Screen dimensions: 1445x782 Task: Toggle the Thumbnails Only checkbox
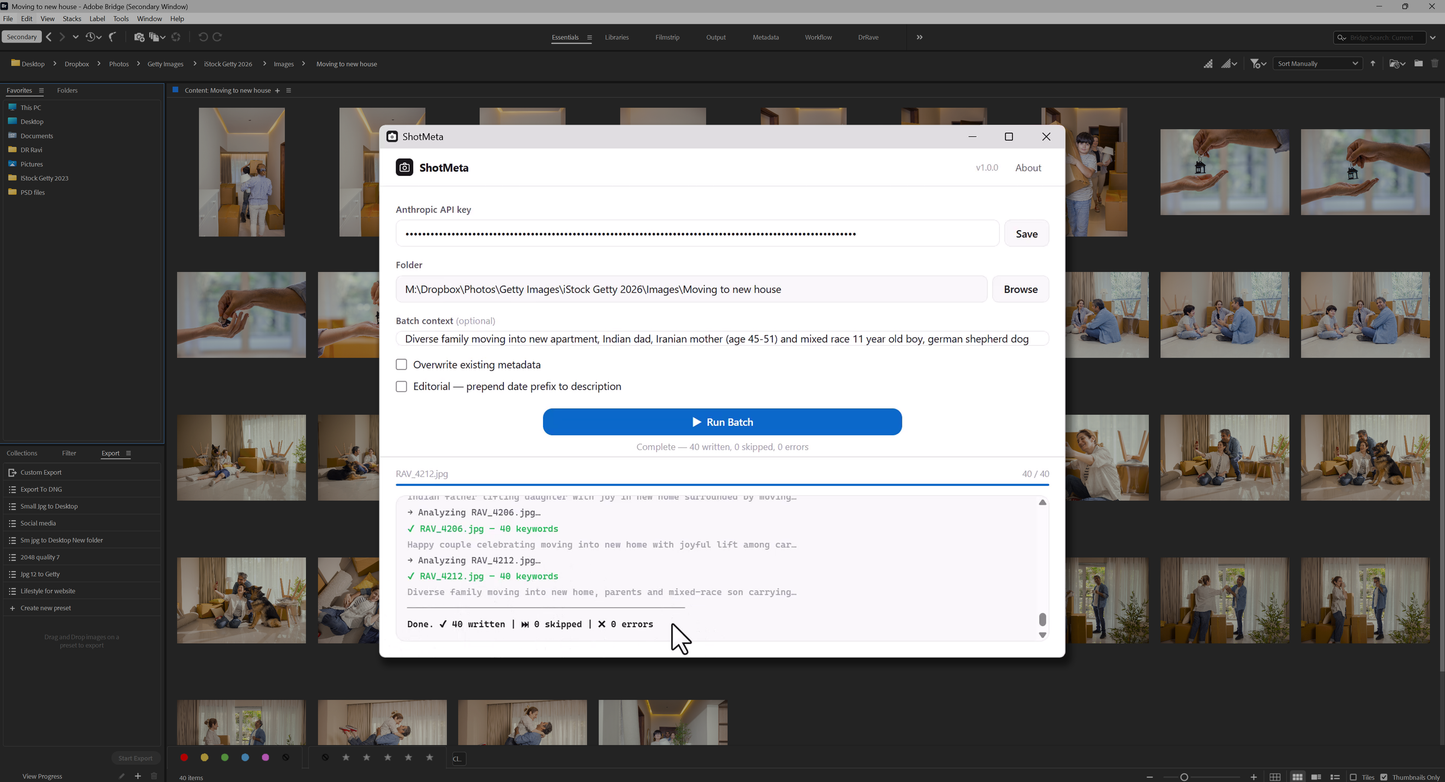click(1384, 777)
